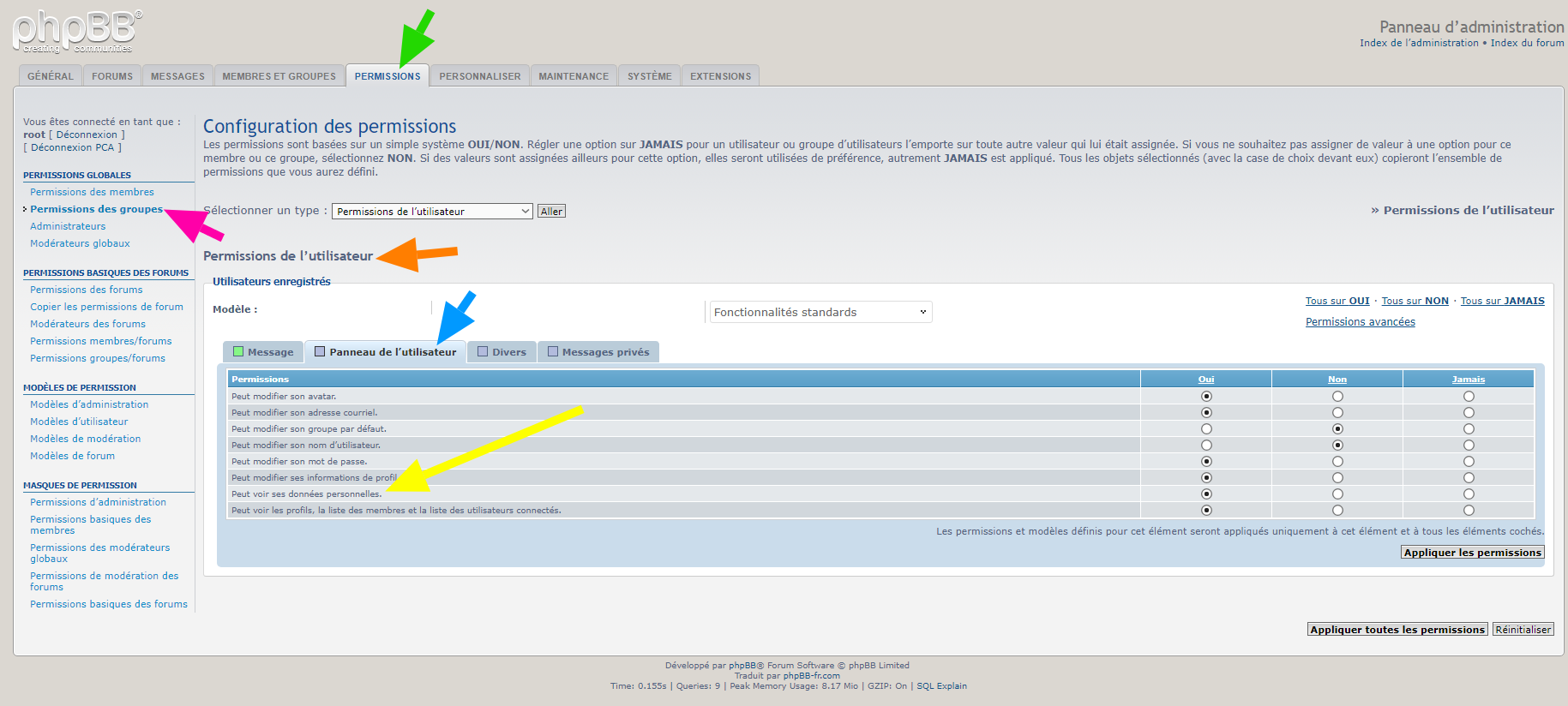The height and width of the screenshot is (706, 1568).
Task: Set 'Peut modifier son mot de passe' to Jamais
Action: [x=1469, y=462]
